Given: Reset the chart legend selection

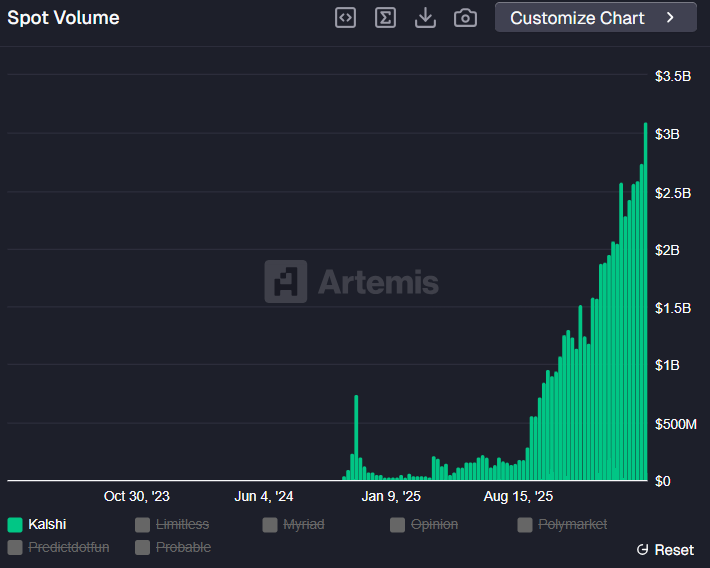Looking at the screenshot, I should 665,550.
